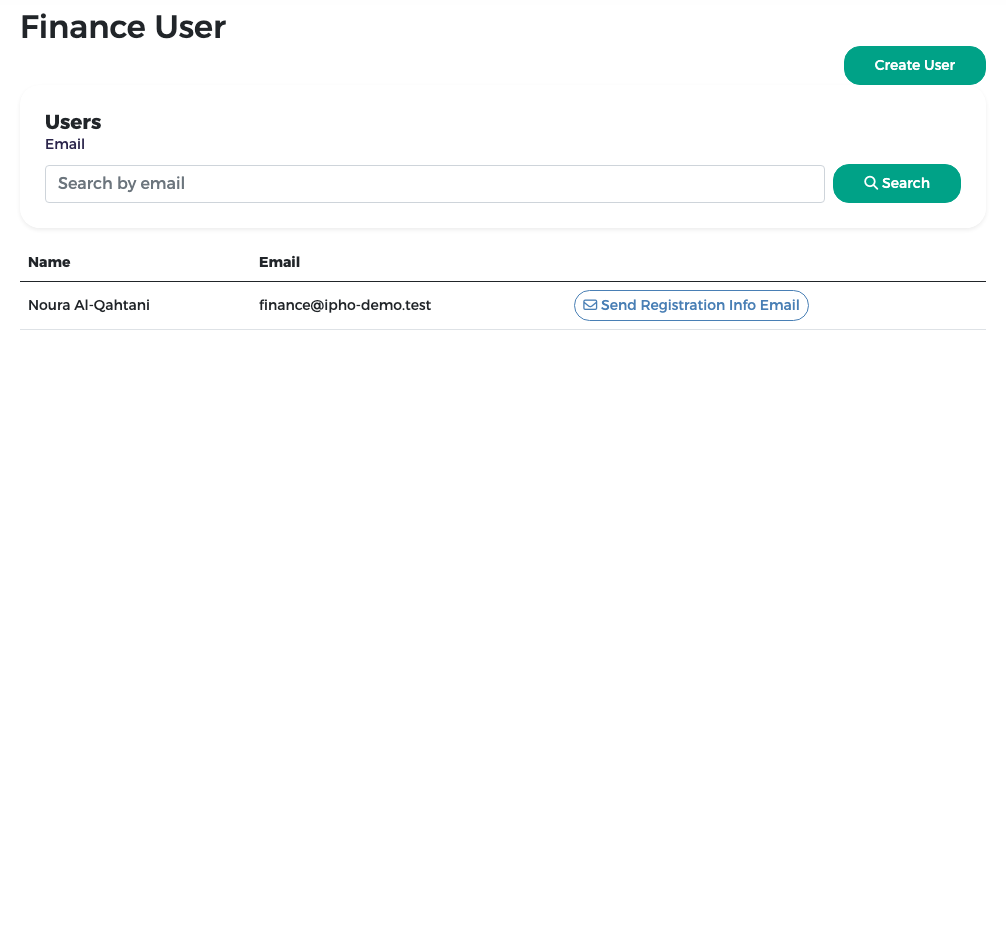Send Registration Info Email to Noura
The height and width of the screenshot is (933, 1006).
[x=691, y=305]
